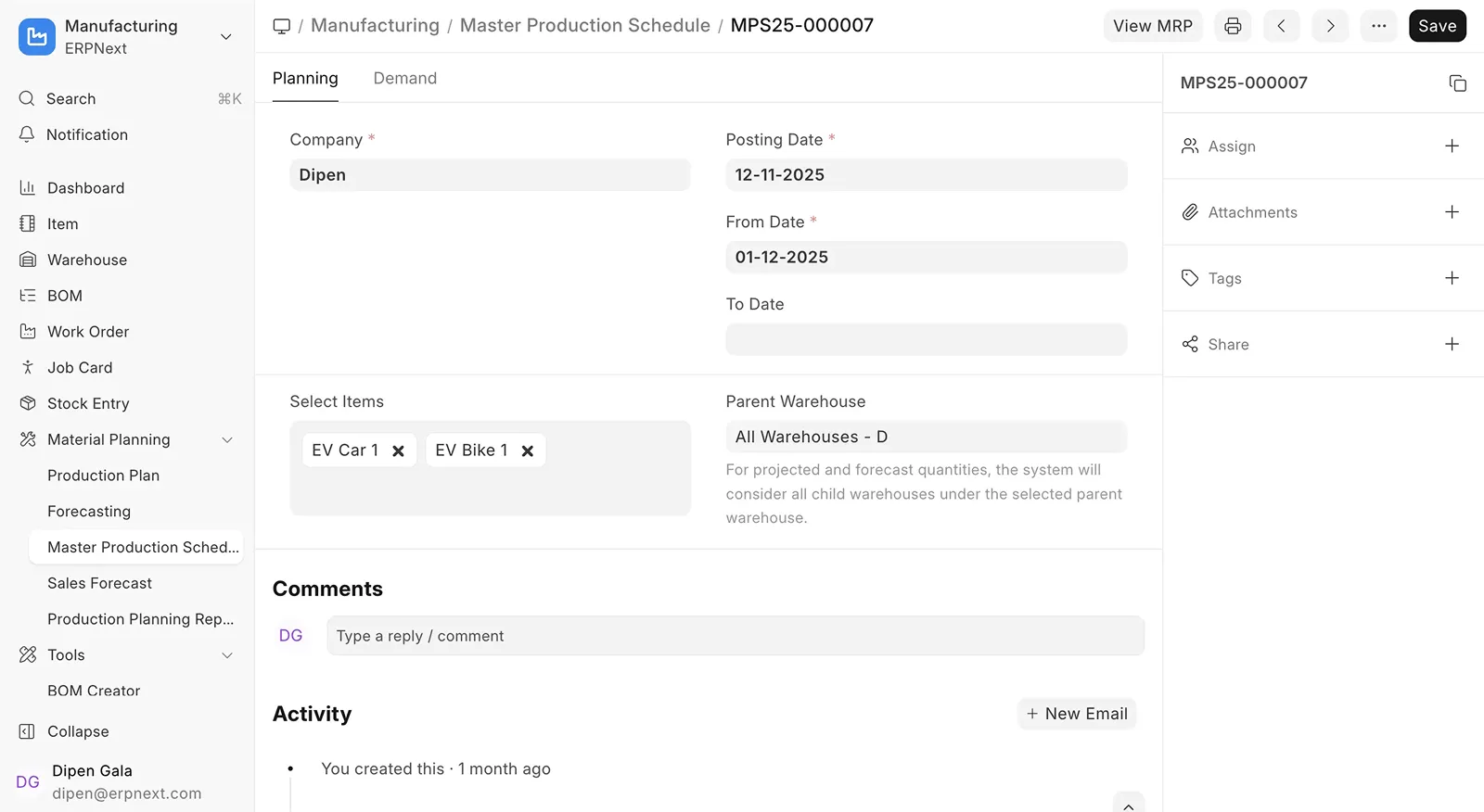Click the New Email button
The height and width of the screenshot is (812, 1484).
coord(1077,714)
